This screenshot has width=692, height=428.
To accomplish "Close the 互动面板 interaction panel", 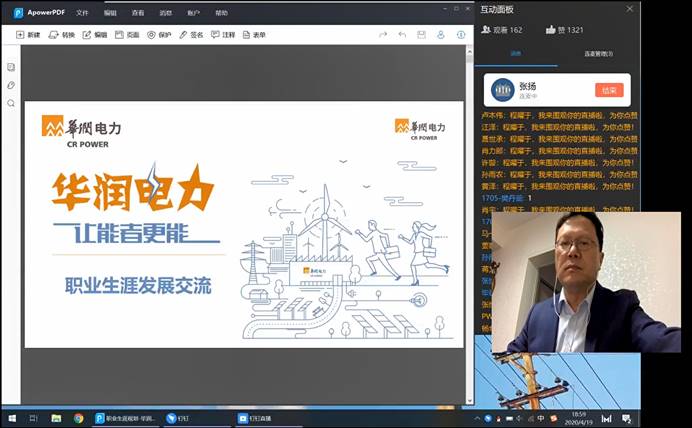I will tap(629, 8).
